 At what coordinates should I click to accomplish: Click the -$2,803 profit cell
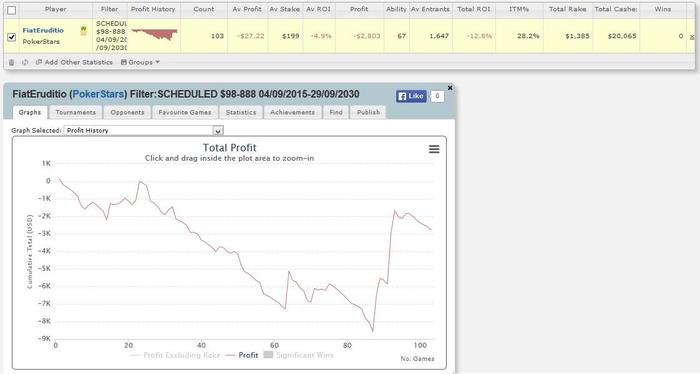tap(367, 36)
